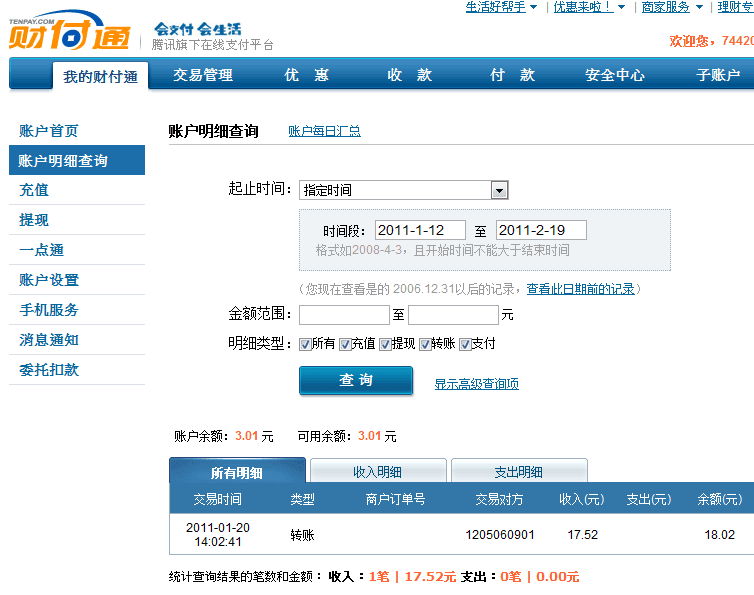Toggle the 转账 checkbox

click(425, 344)
